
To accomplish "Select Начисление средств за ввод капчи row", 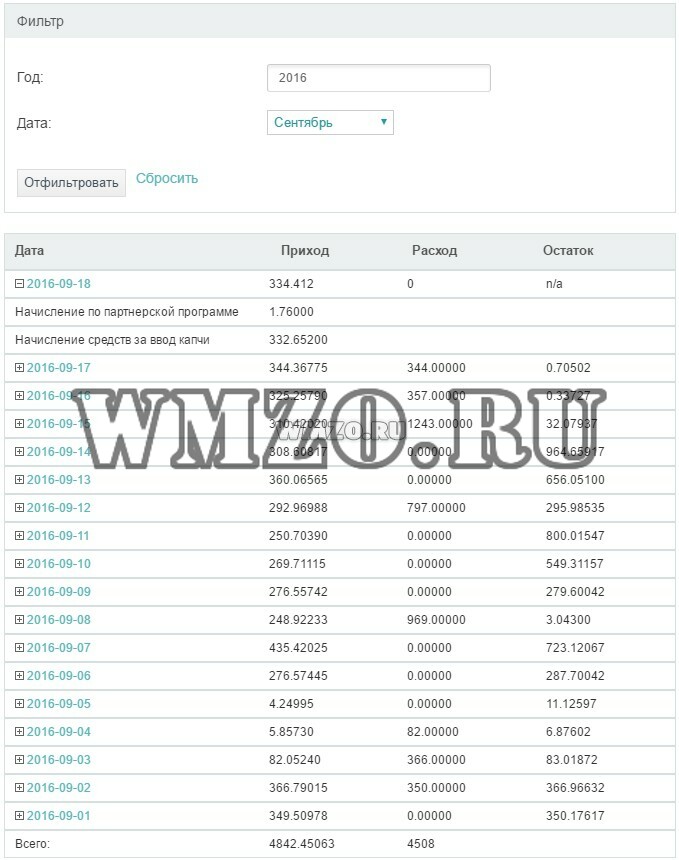I will (340, 340).
